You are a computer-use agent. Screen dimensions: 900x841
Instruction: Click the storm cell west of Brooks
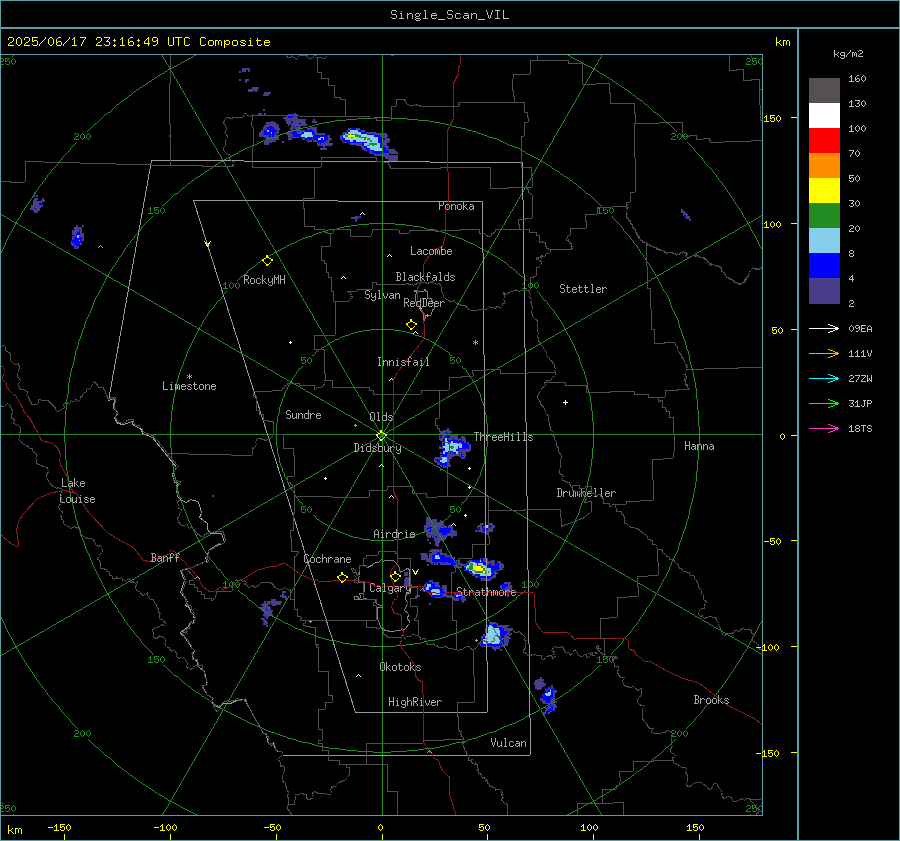pyautogui.click(x=548, y=696)
